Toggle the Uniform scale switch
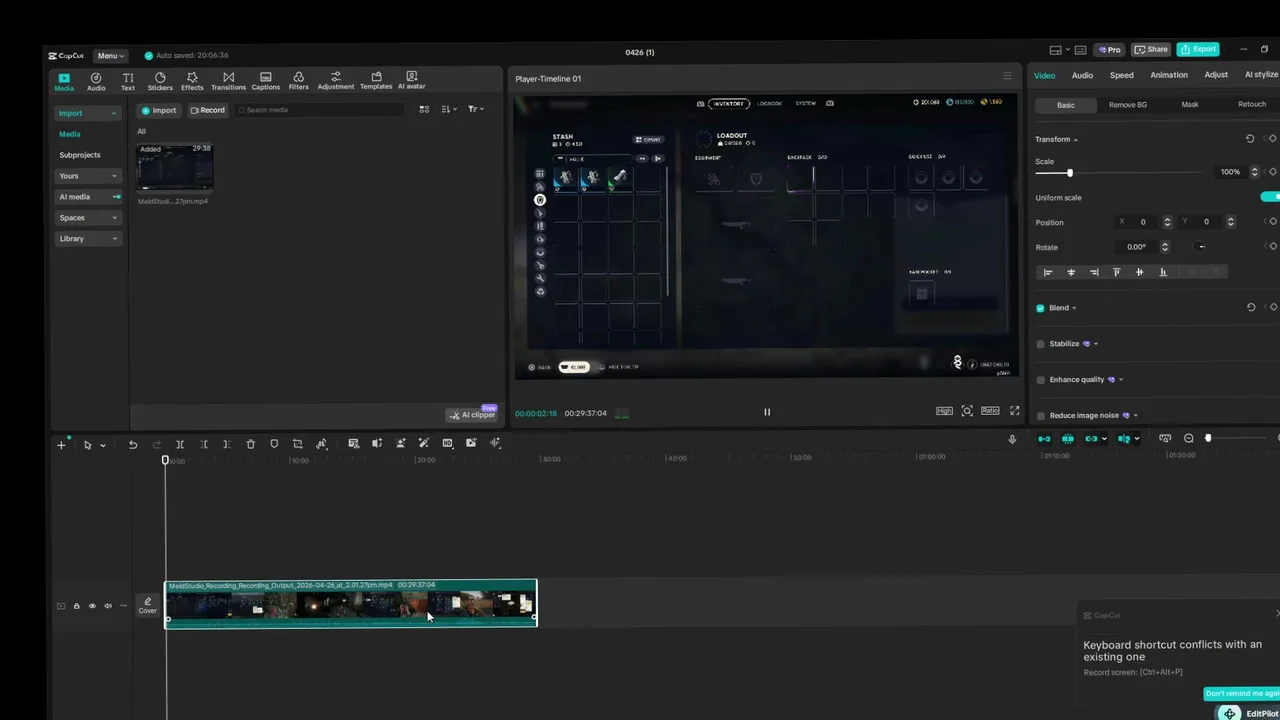The image size is (1280, 720). pos(1271,197)
